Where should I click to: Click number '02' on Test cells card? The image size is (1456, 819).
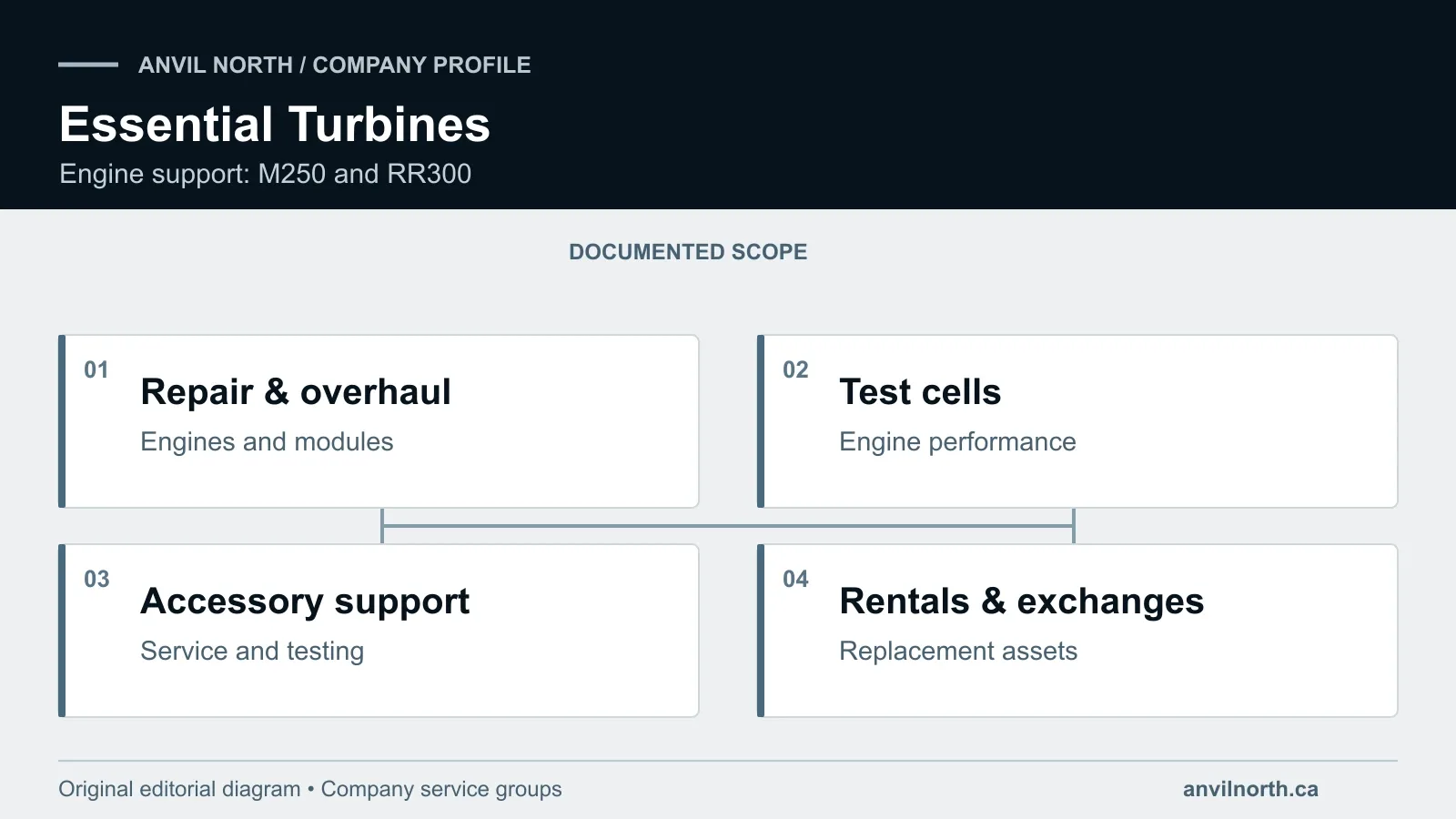(x=795, y=369)
